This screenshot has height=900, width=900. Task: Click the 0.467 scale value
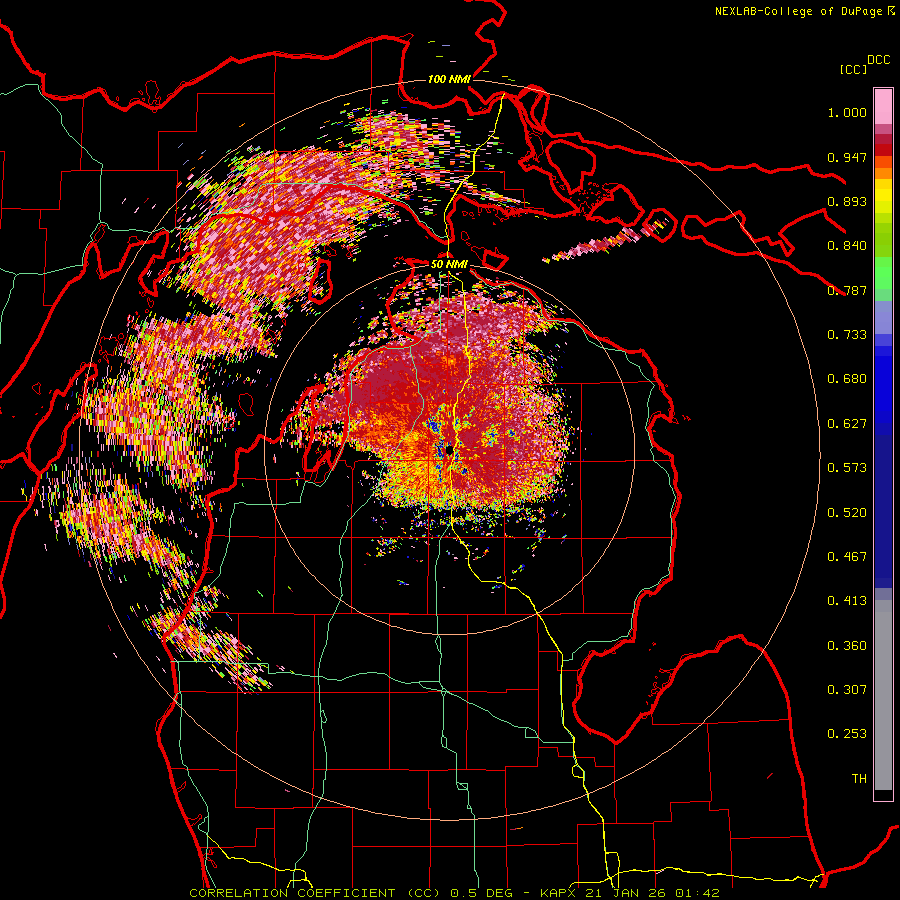point(847,557)
